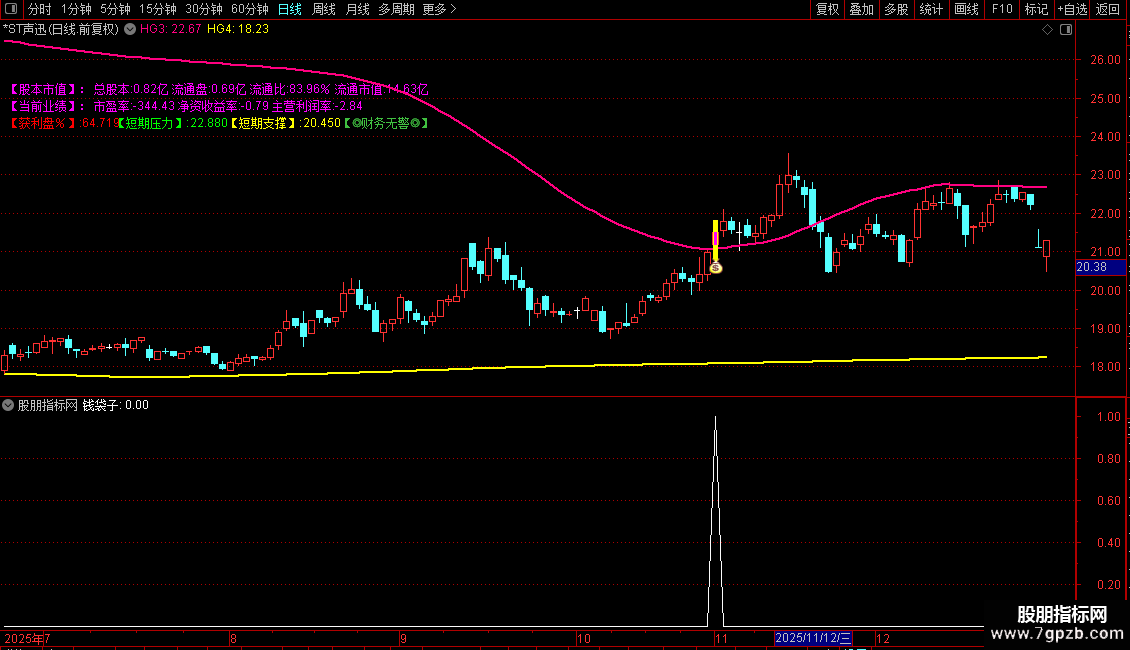Open the 多股 multi-stock view
This screenshot has height=650, width=1130.
pyautogui.click(x=896, y=9)
